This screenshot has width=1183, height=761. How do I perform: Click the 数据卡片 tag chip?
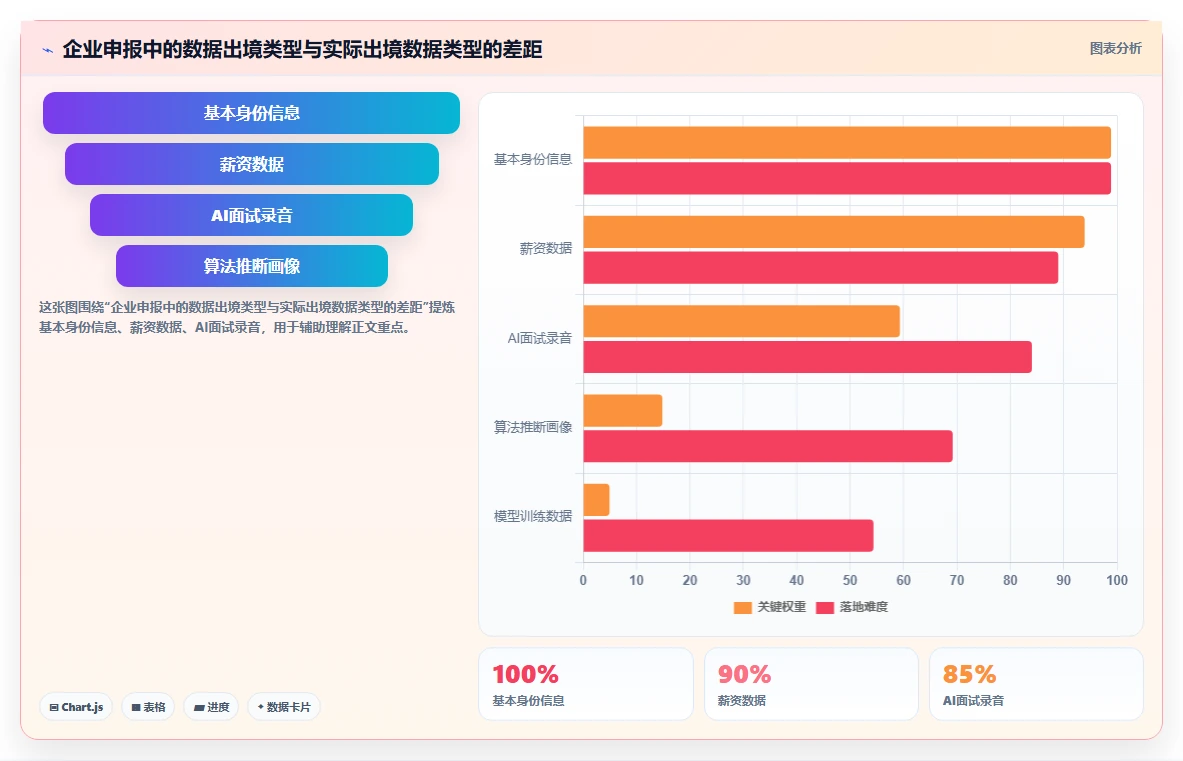pyautogui.click(x=284, y=707)
